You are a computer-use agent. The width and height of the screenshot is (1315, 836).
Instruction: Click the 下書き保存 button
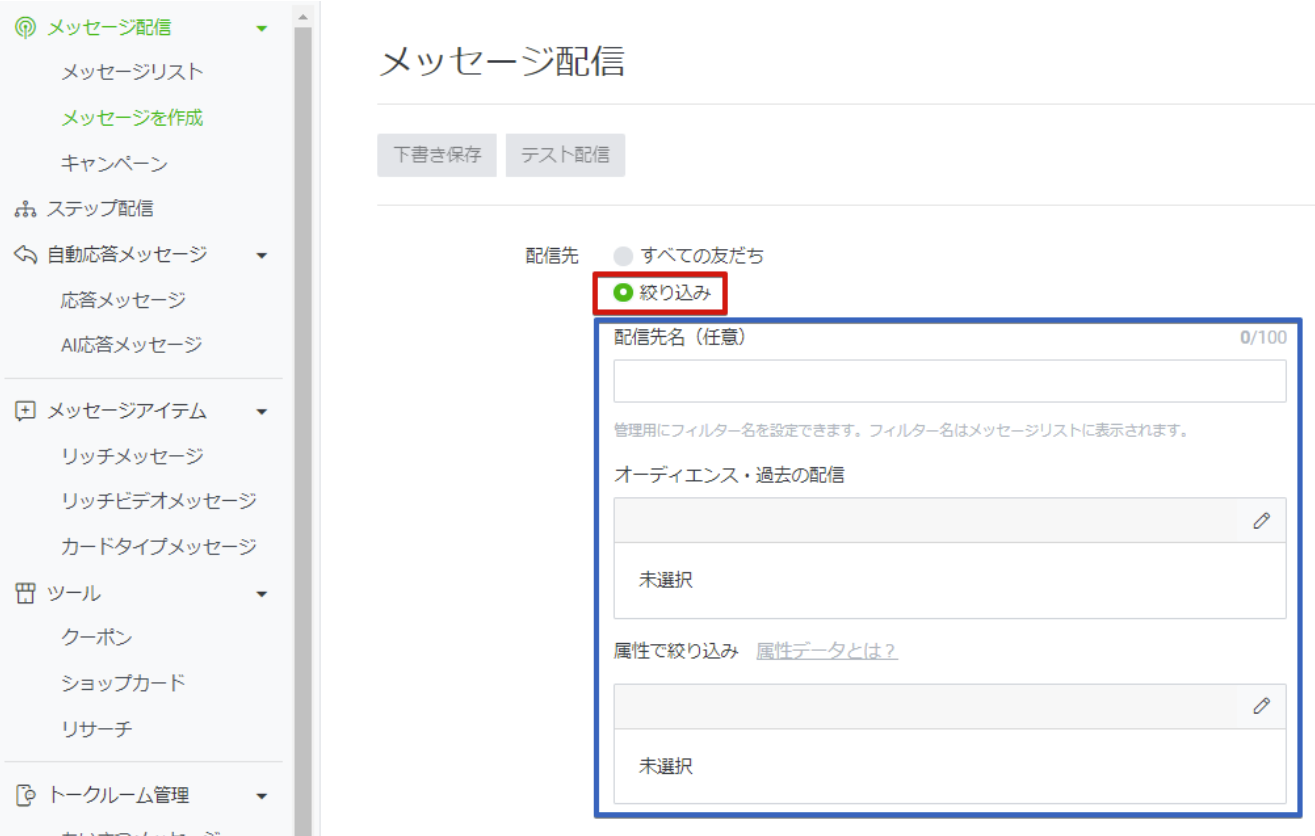pos(437,155)
